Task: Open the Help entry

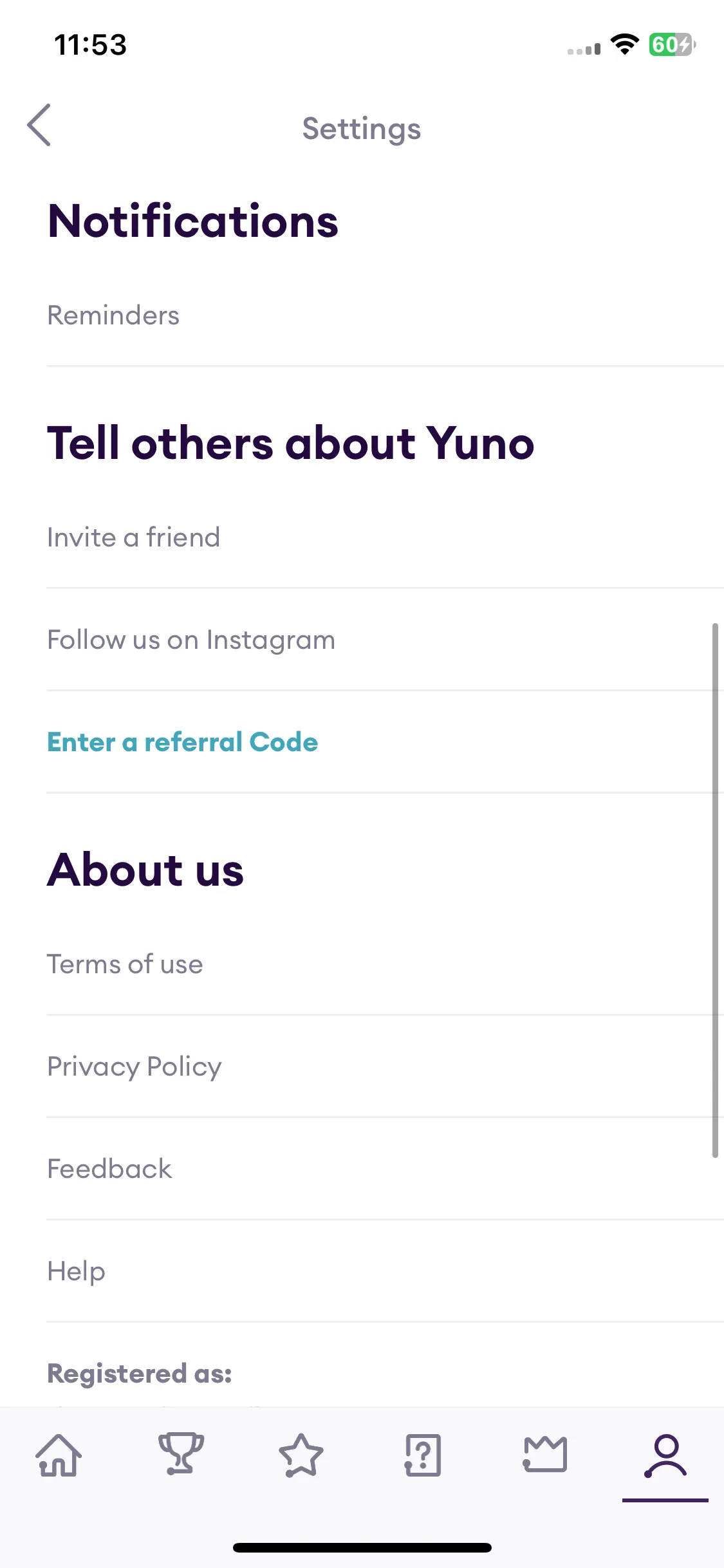Action: click(385, 1271)
